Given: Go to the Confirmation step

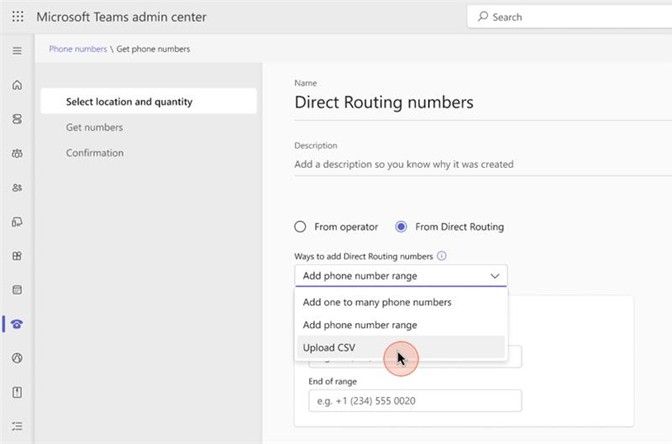Looking at the screenshot, I should coord(95,153).
